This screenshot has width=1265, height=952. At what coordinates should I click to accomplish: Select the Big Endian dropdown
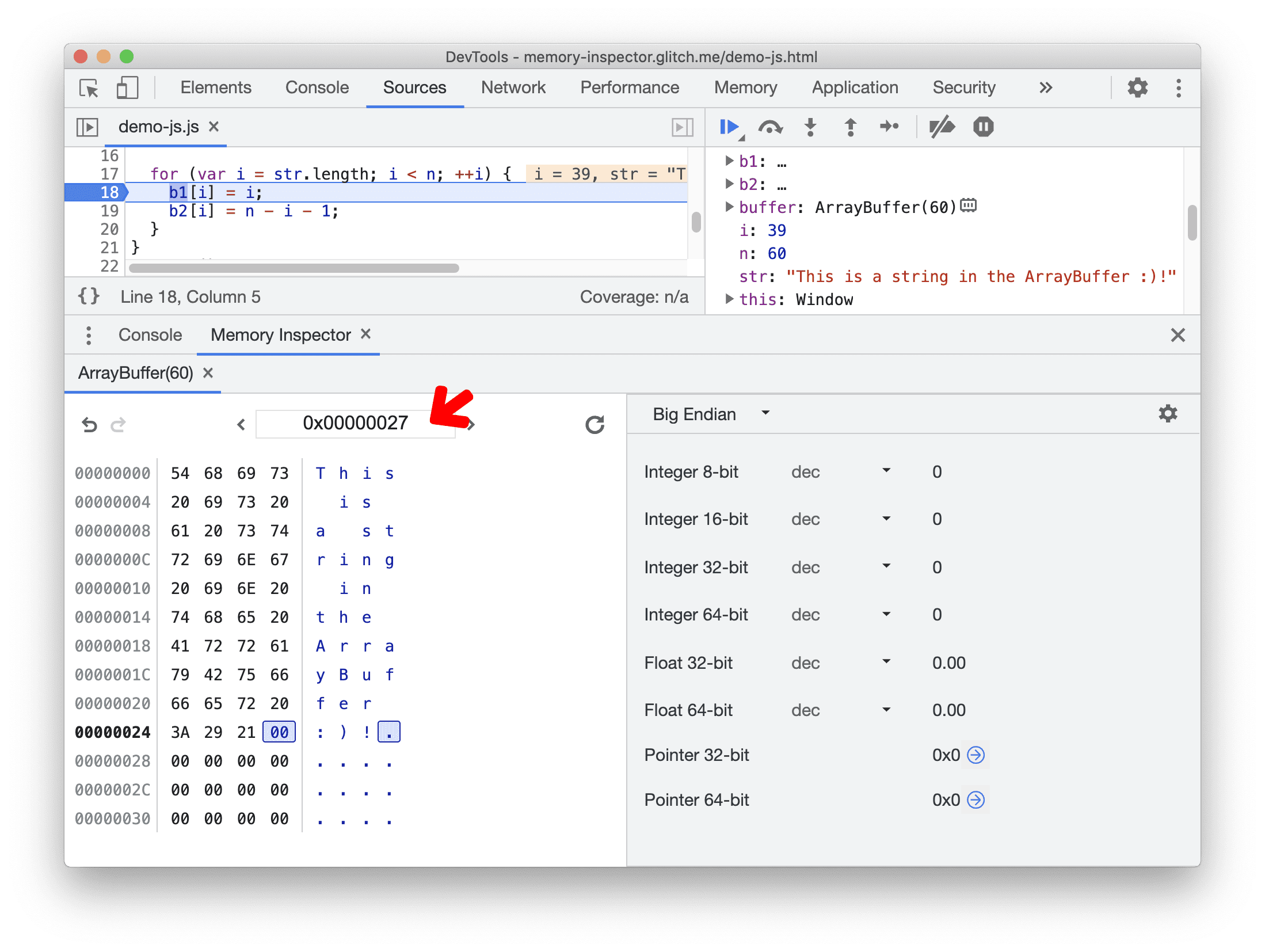[710, 414]
